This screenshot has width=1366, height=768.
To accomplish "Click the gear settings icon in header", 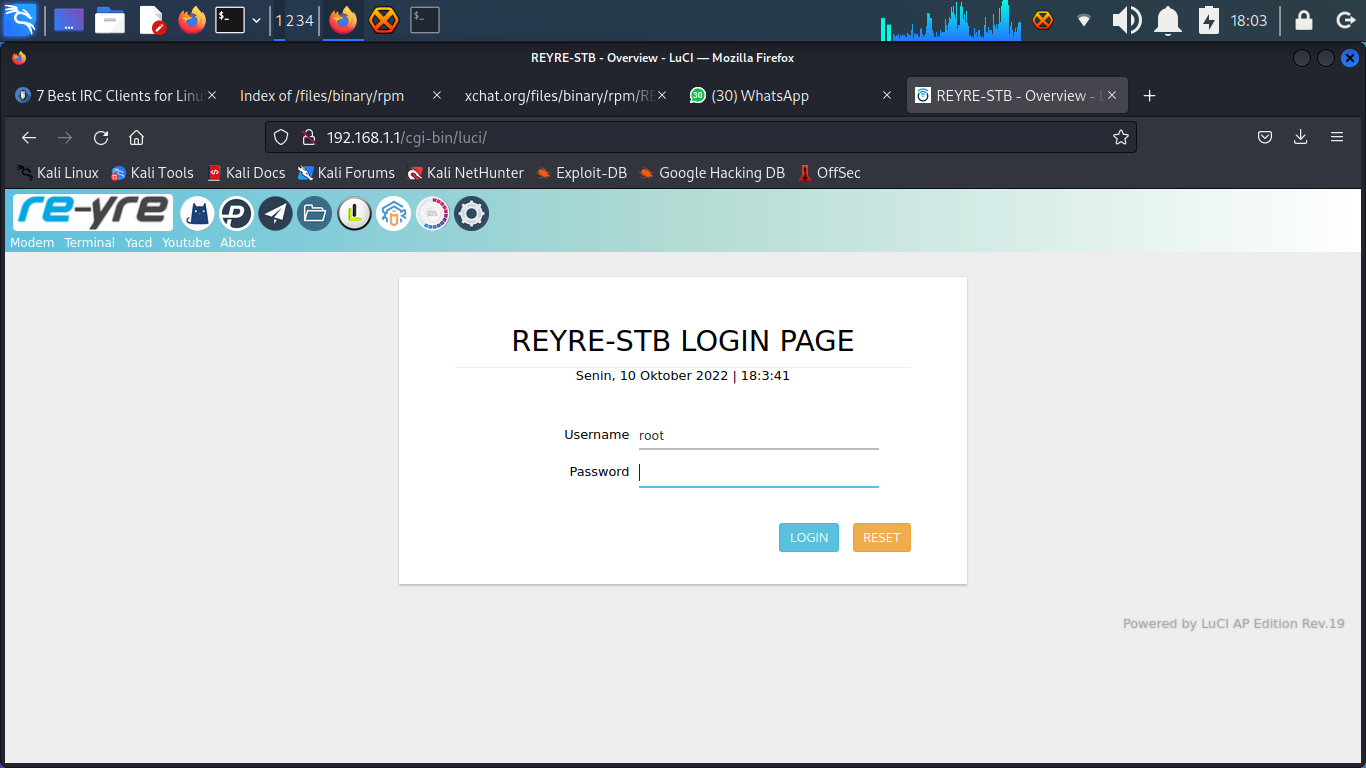I will coord(471,213).
